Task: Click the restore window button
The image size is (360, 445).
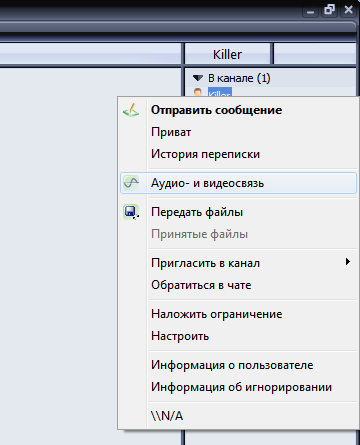Action: (x=329, y=10)
